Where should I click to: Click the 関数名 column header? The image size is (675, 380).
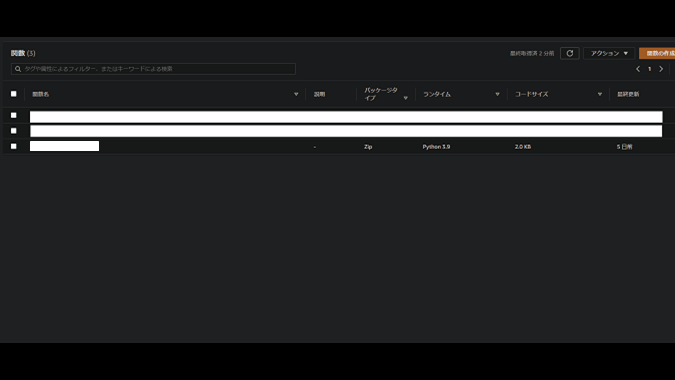pos(41,94)
